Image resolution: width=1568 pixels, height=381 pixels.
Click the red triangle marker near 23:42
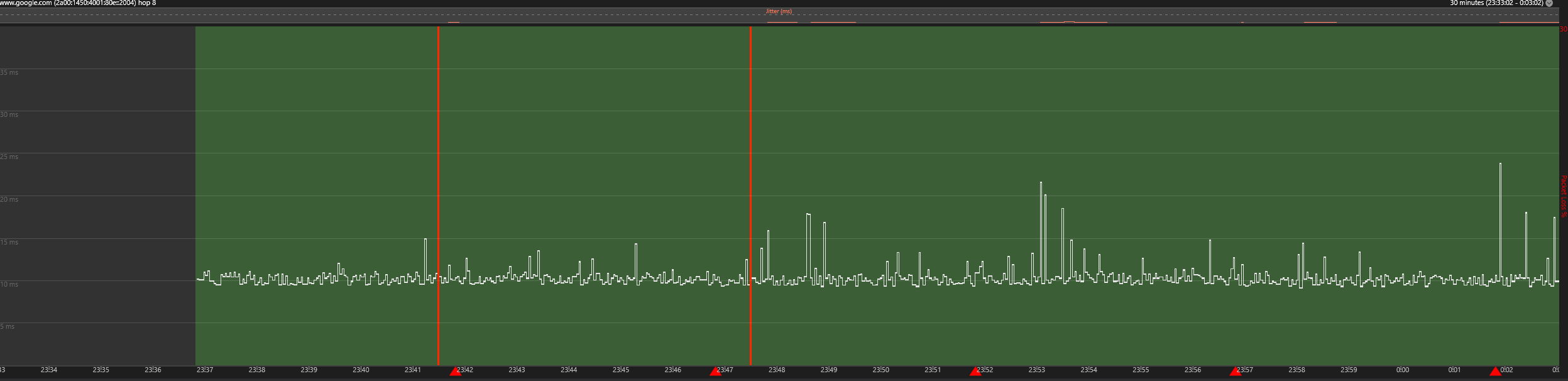point(455,372)
